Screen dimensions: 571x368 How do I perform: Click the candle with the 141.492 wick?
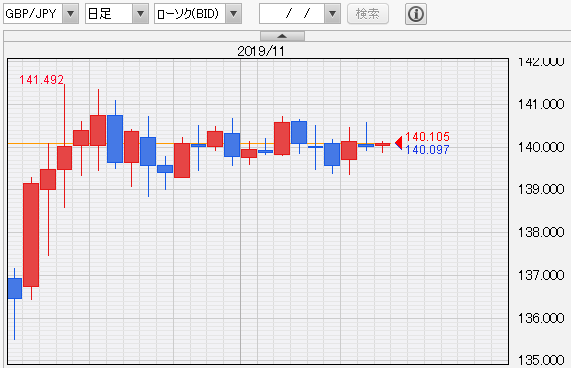click(x=64, y=158)
